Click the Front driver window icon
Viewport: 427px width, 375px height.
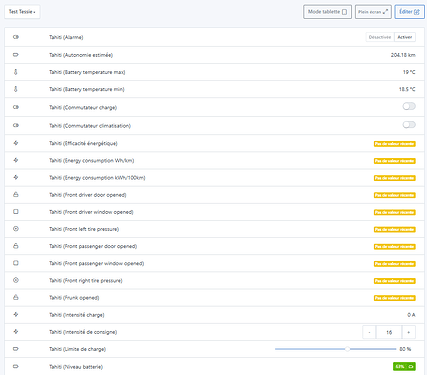(x=16, y=212)
